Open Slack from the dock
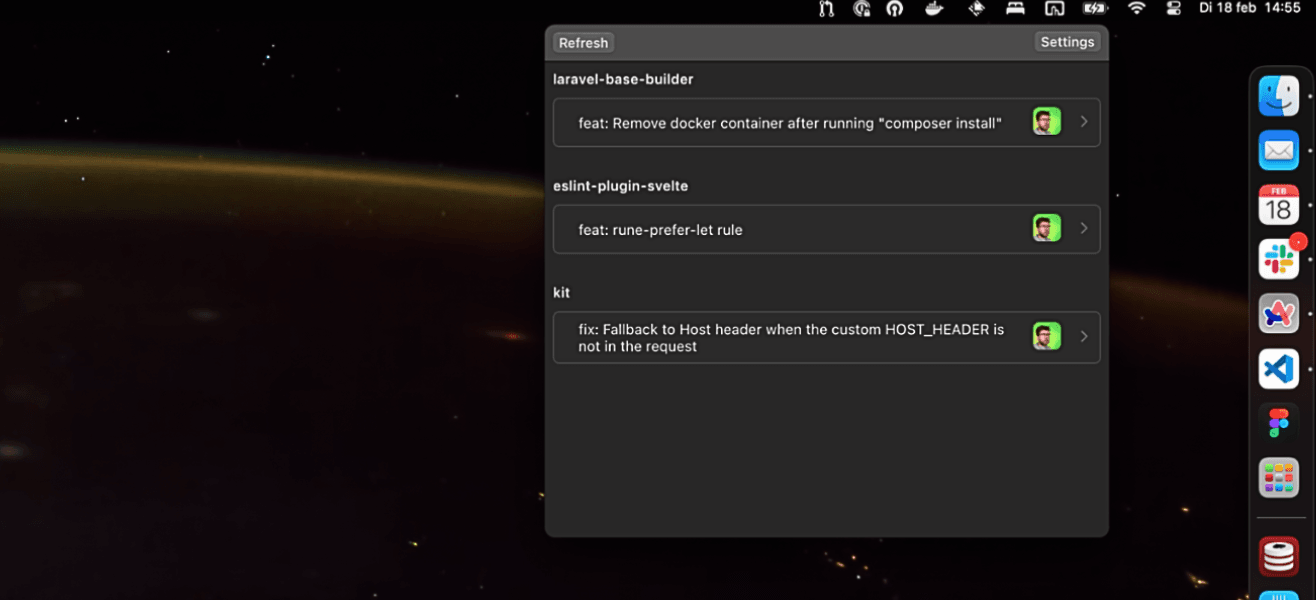Viewport: 1316px width, 600px height. point(1278,259)
